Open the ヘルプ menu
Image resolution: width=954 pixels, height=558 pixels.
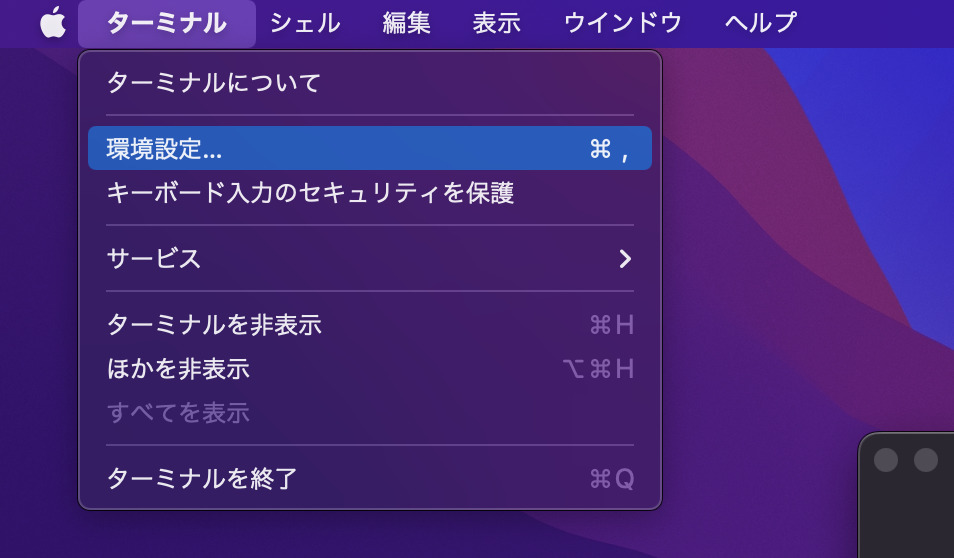pos(761,24)
